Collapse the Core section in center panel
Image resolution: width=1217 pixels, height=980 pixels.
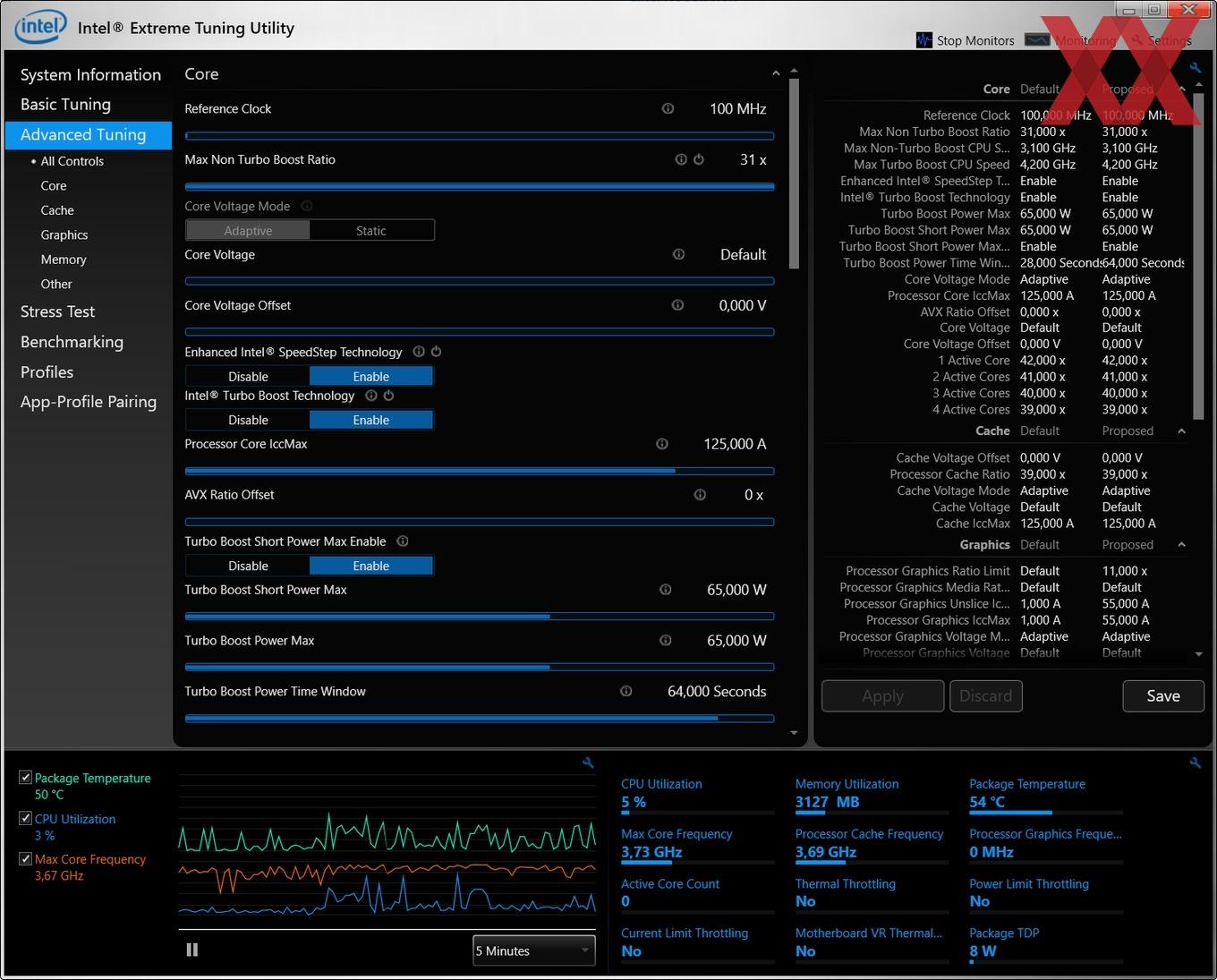click(x=776, y=73)
